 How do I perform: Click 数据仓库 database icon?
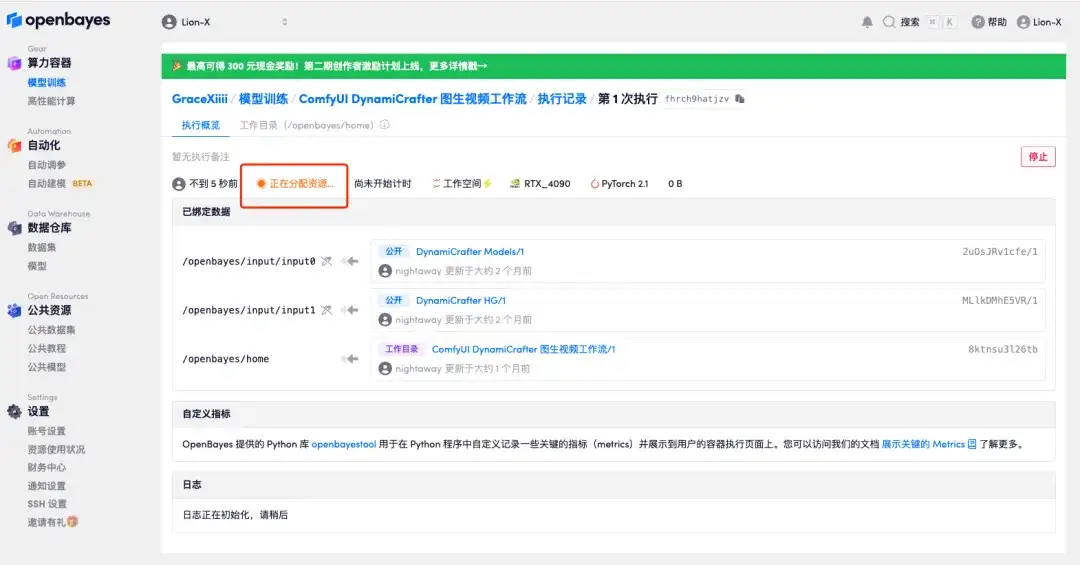pyautogui.click(x=14, y=228)
